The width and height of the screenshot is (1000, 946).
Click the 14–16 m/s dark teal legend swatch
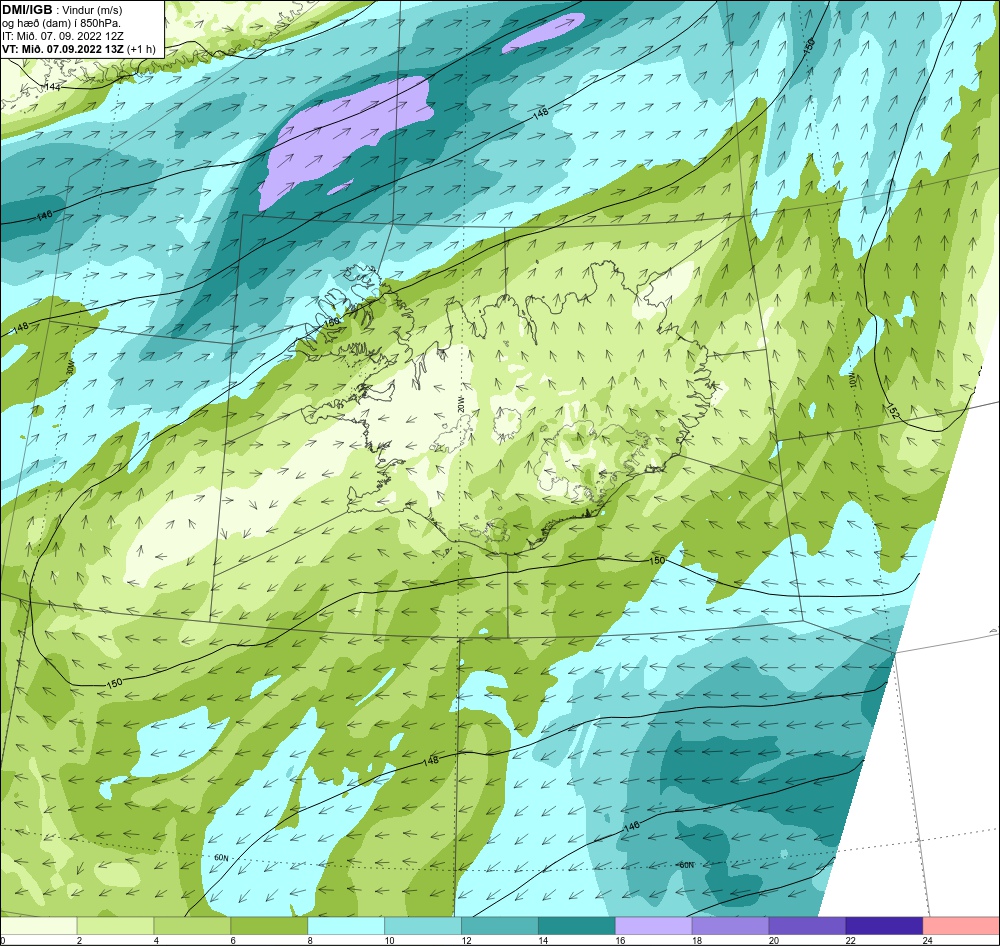tap(577, 925)
